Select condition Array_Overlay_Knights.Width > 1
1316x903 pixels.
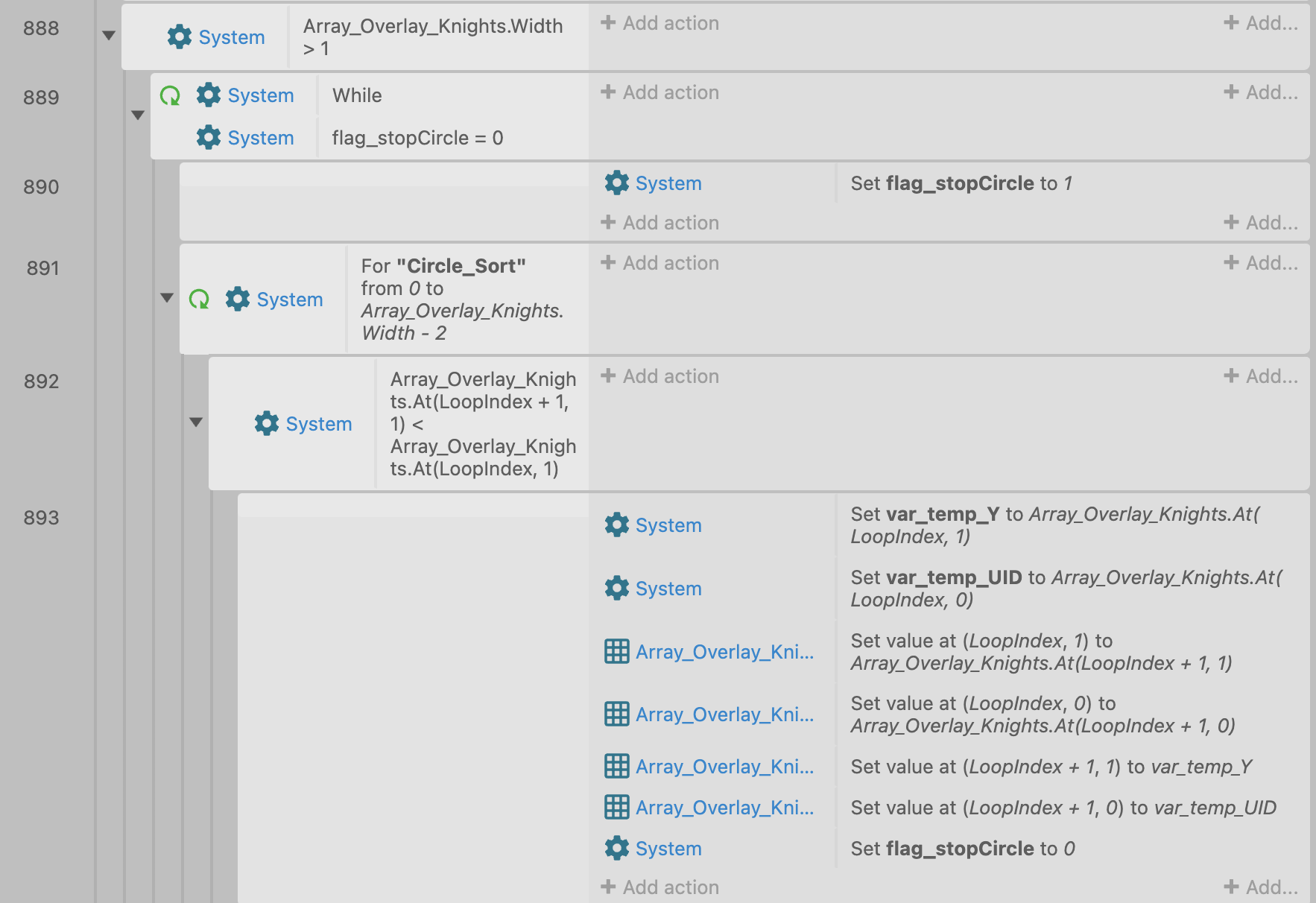pyautogui.click(x=433, y=37)
